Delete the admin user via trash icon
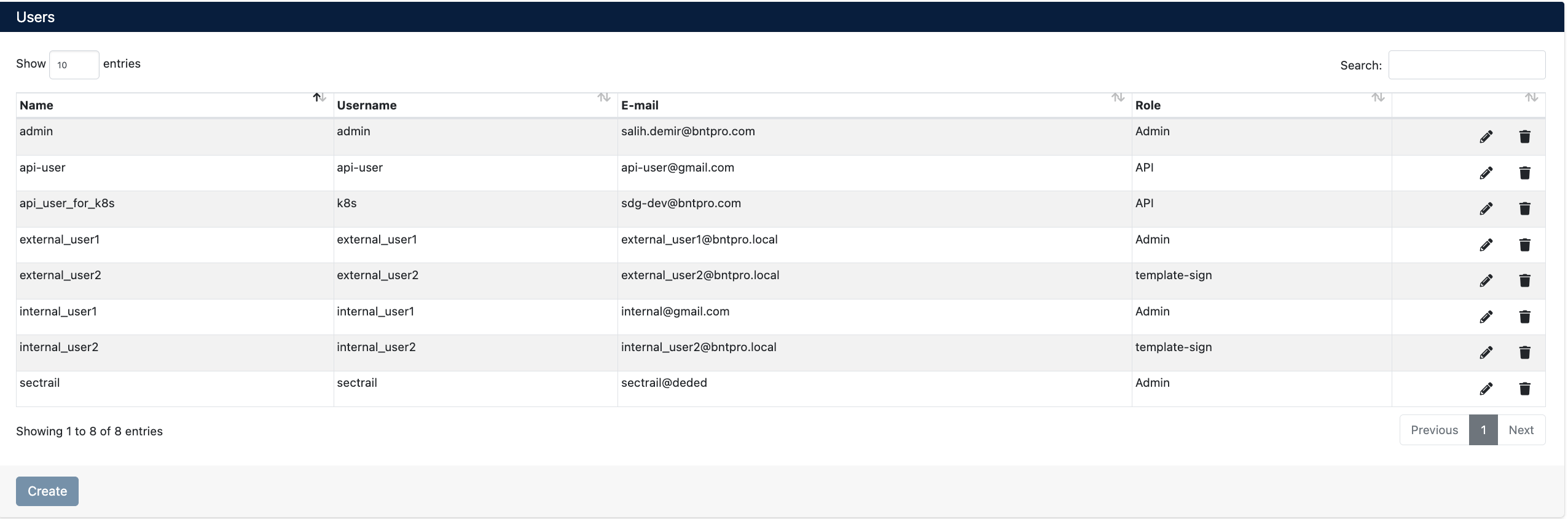The width and height of the screenshot is (1568, 519). [1524, 137]
